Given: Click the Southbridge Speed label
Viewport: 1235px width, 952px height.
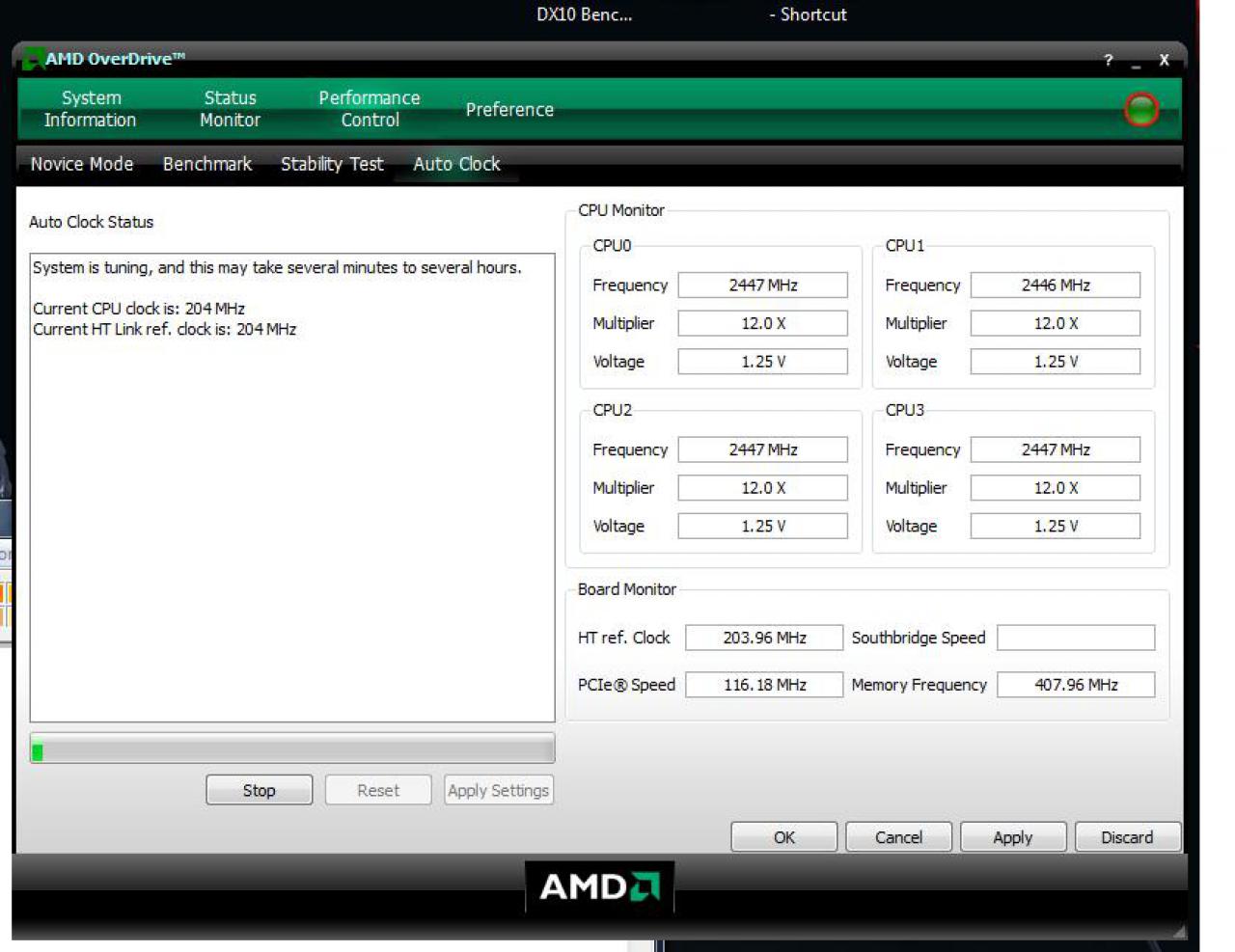Looking at the screenshot, I should pyautogui.click(x=919, y=638).
